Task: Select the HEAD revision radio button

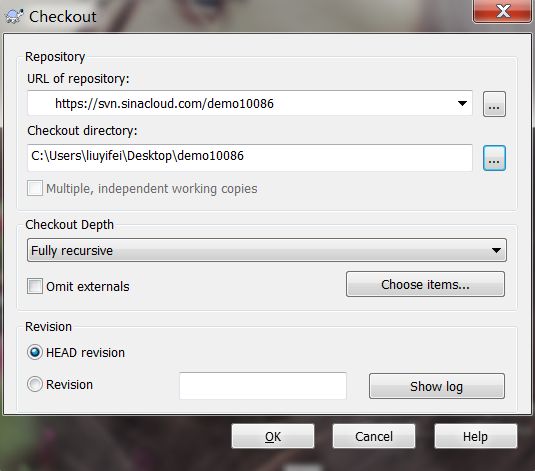Action: (x=35, y=352)
